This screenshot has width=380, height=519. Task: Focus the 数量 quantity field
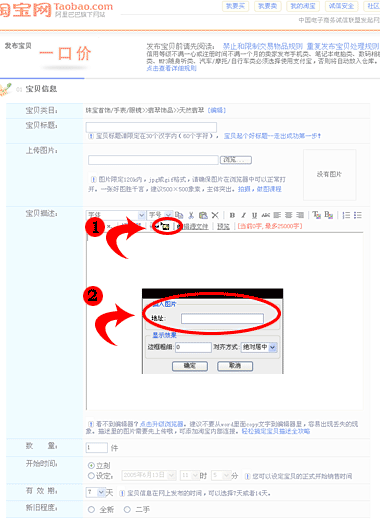97,448
